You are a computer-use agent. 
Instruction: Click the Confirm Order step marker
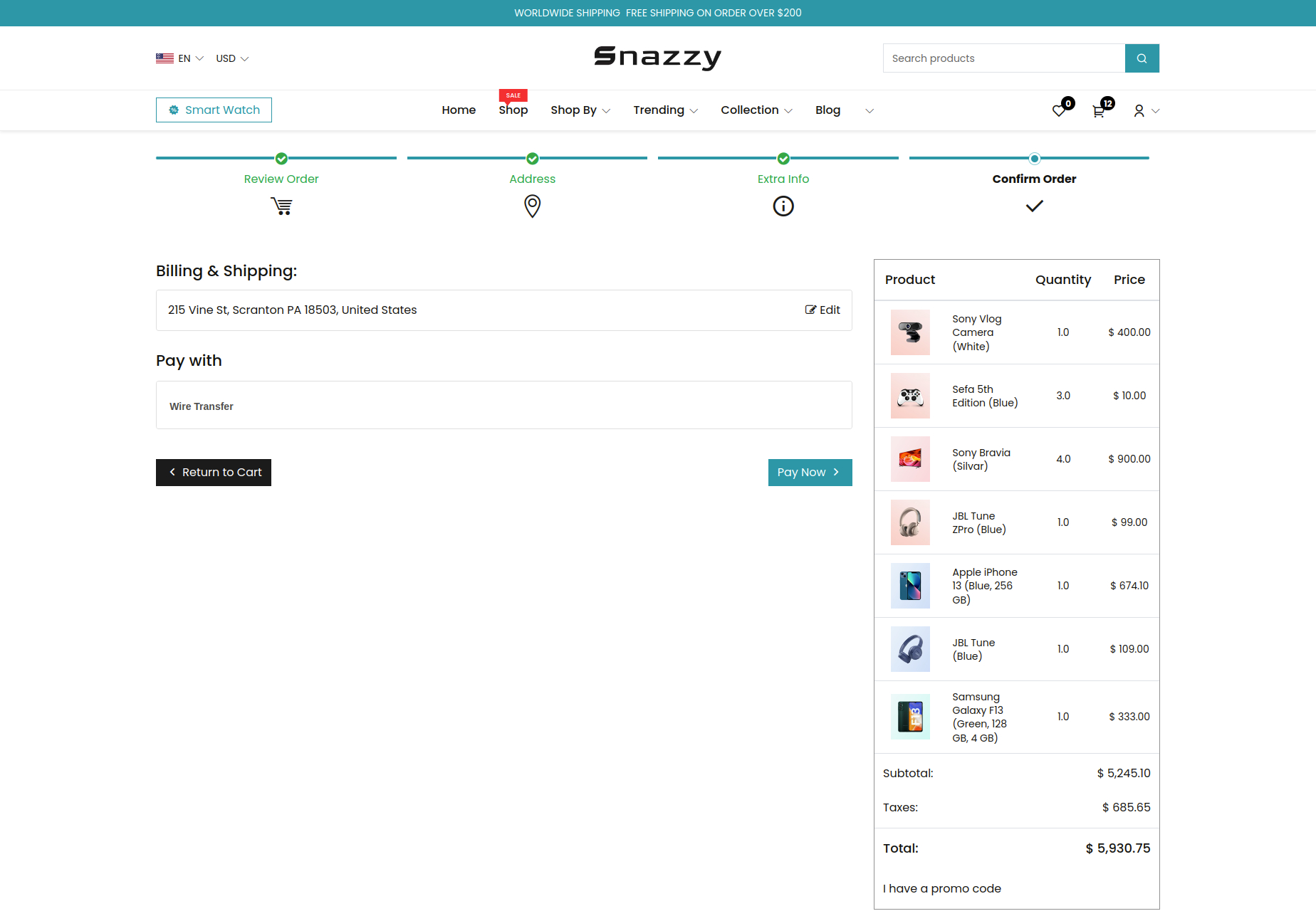coord(1034,159)
